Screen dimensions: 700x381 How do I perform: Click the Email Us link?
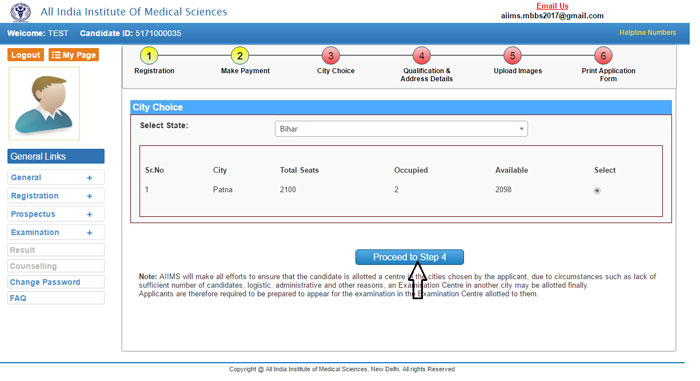[552, 6]
